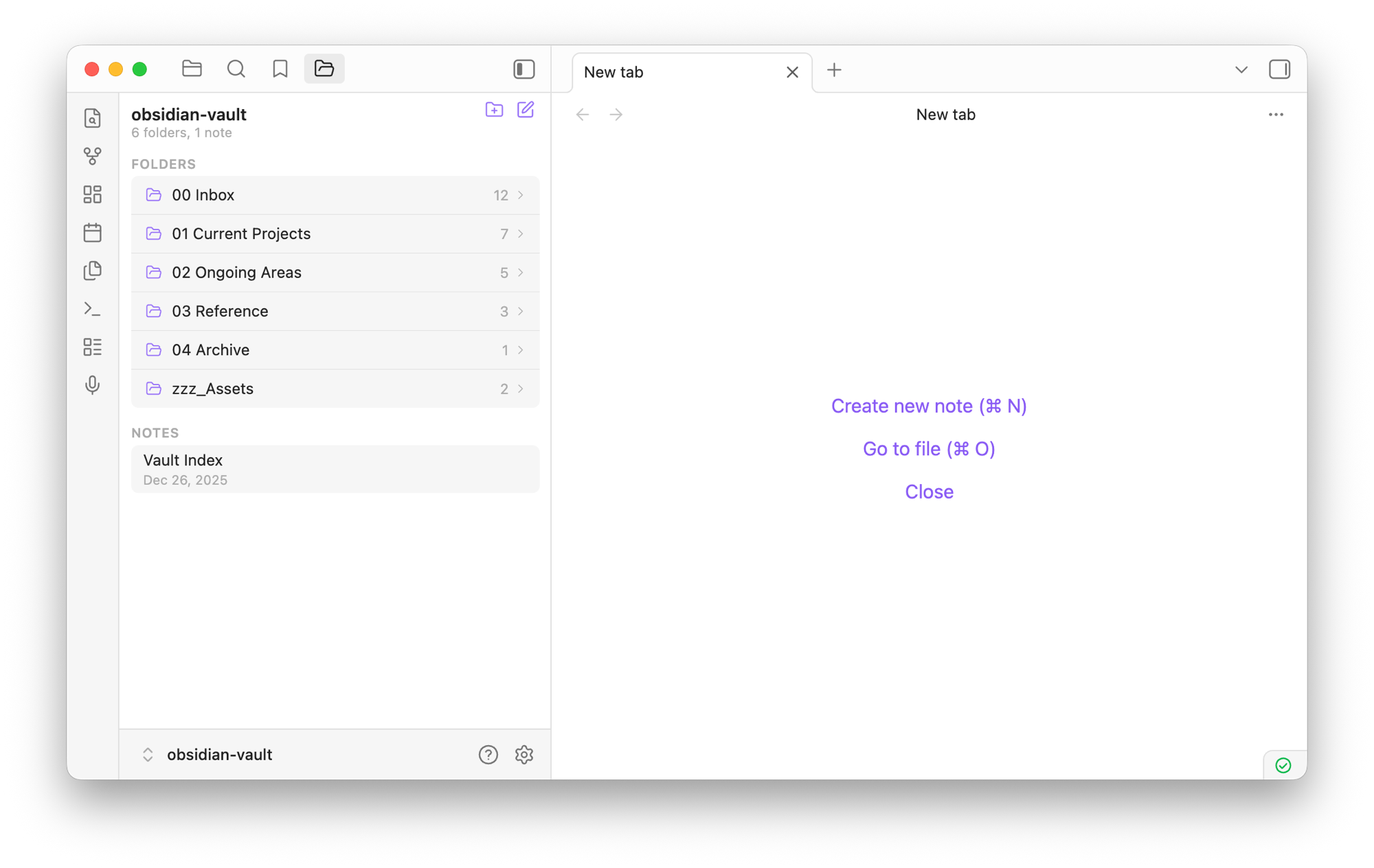This screenshot has width=1374, height=868.
Task: Click the templates icon in the ribbon
Action: click(93, 271)
